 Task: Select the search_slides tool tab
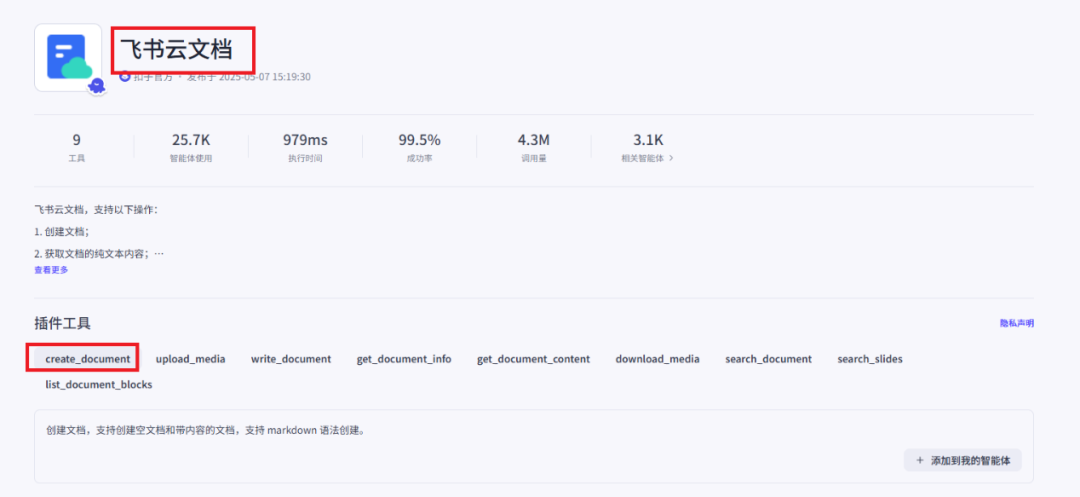870,359
